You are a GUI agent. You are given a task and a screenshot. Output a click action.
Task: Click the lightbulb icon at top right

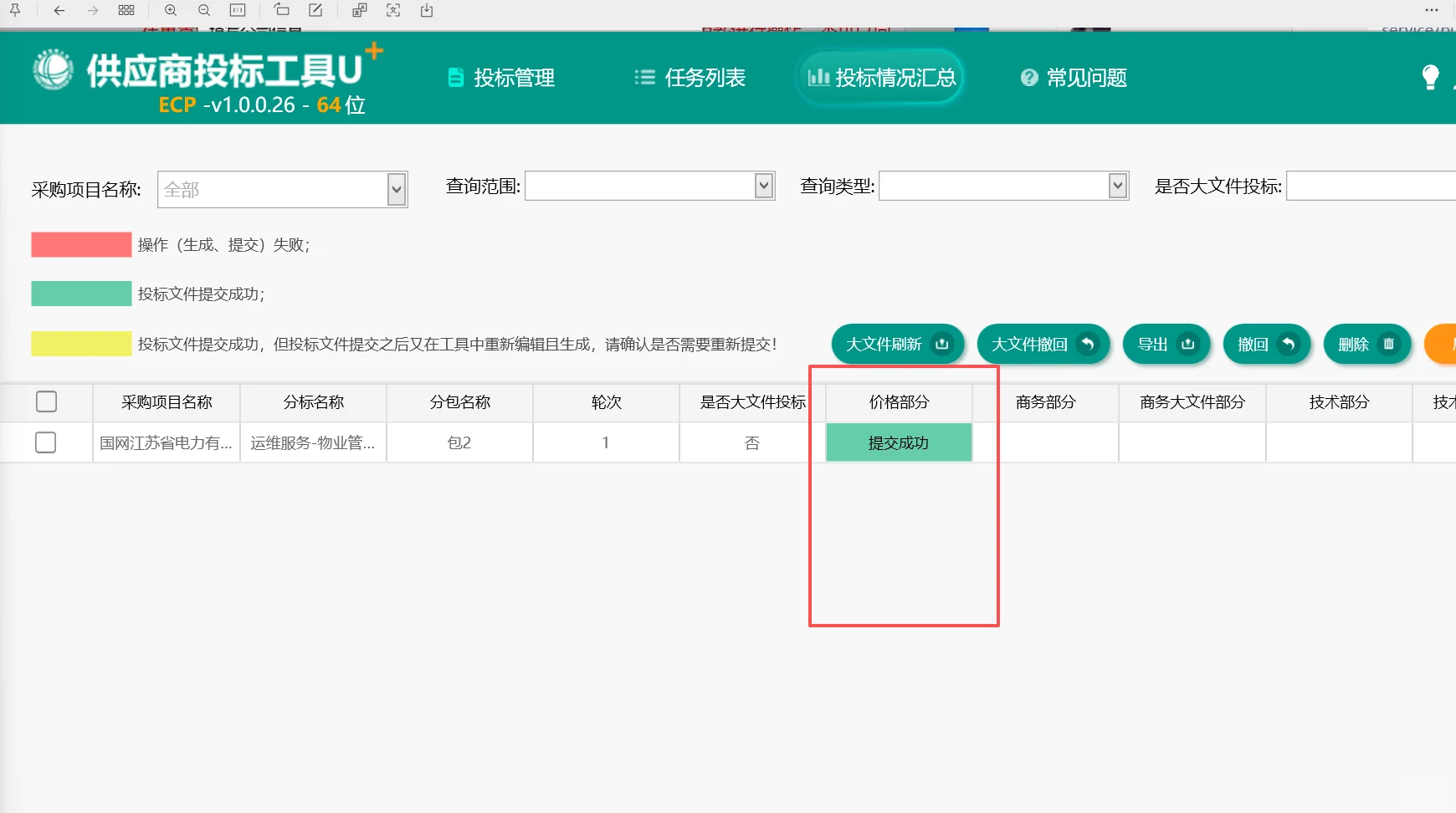click(1433, 77)
